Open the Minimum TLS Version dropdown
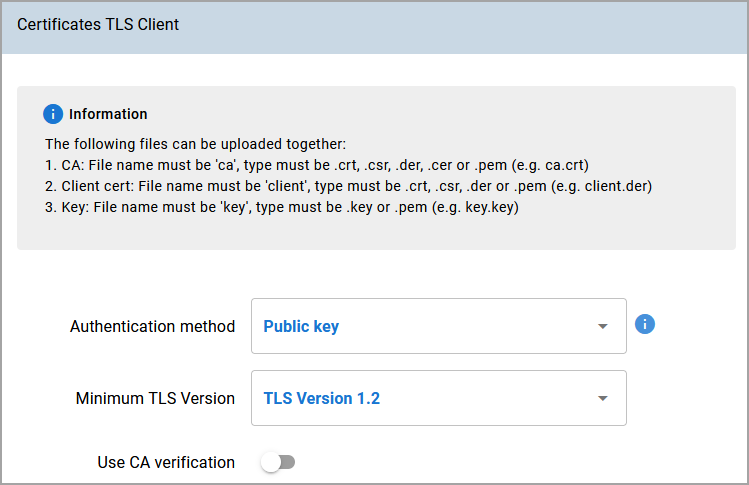This screenshot has width=749, height=485. coord(439,398)
